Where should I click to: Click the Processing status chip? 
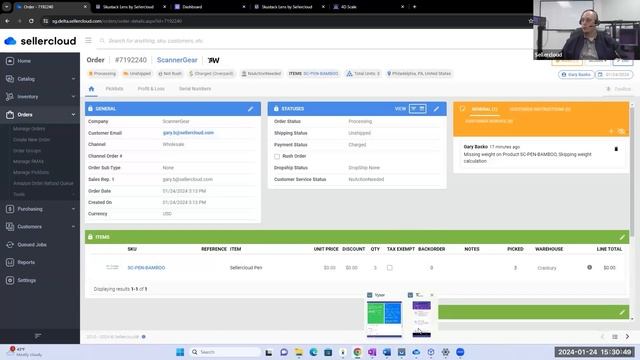click(102, 73)
